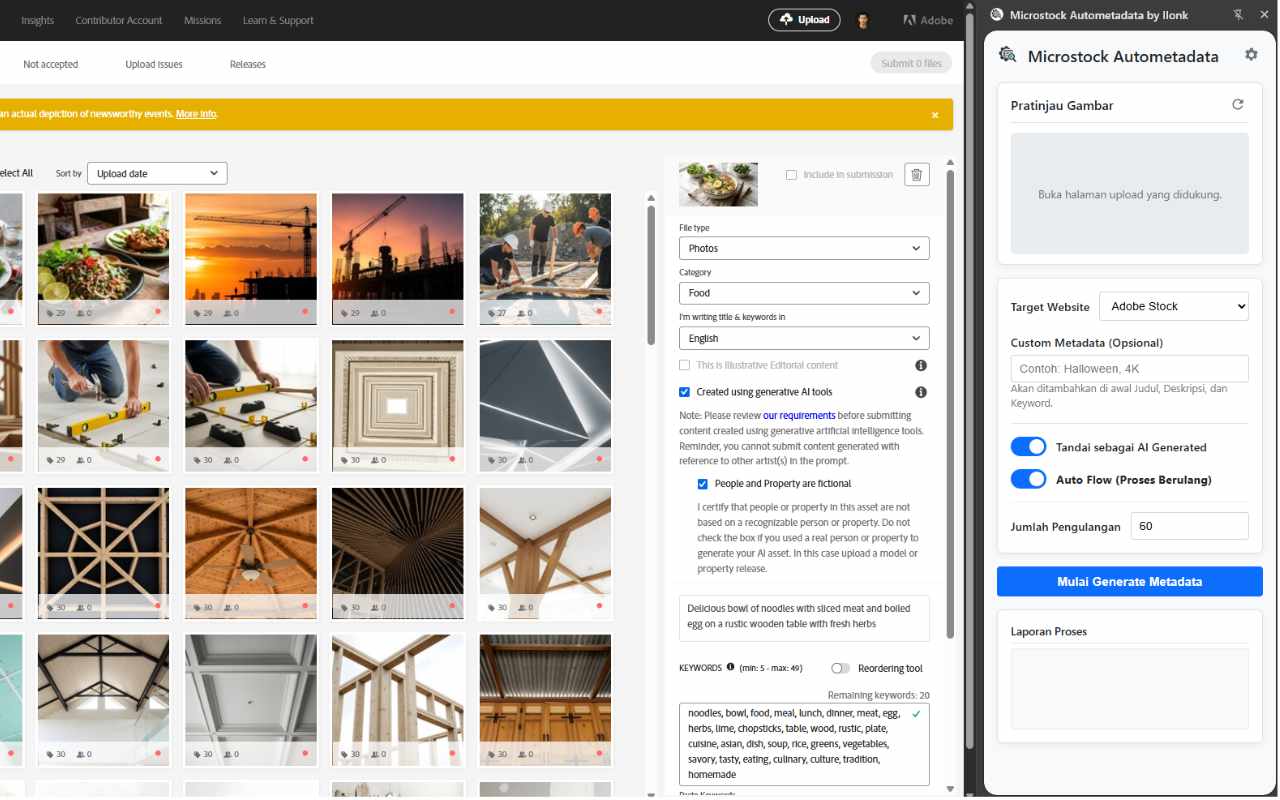Click the Jumlah Pengulangan number field
Image resolution: width=1280 pixels, height=800 pixels.
1190,526
